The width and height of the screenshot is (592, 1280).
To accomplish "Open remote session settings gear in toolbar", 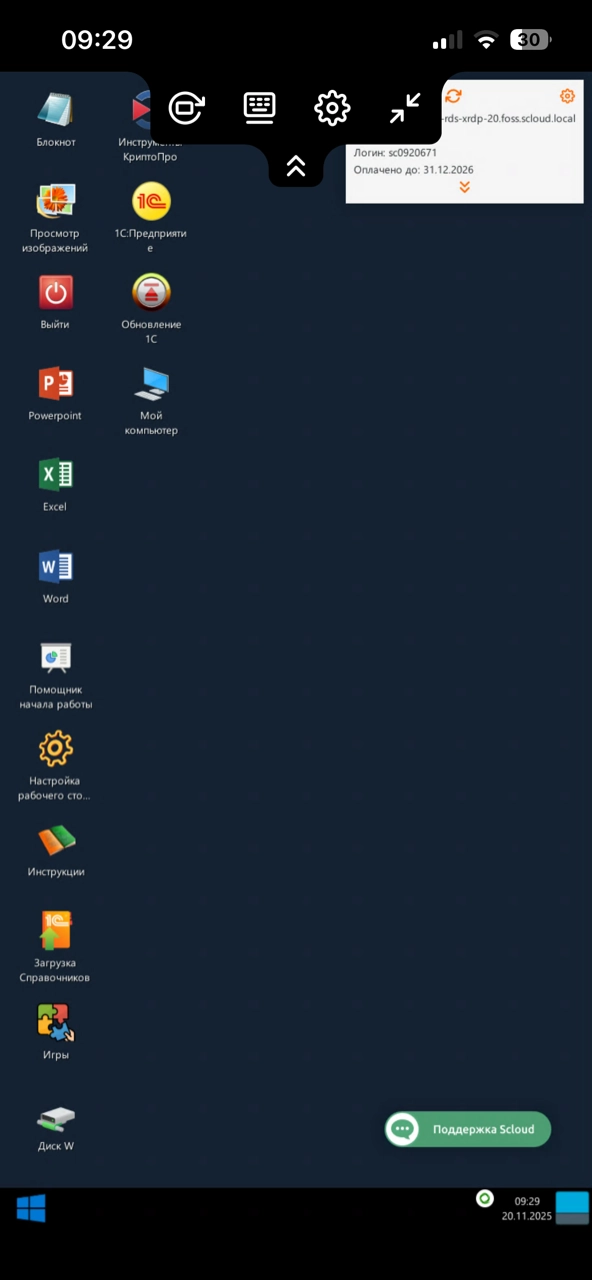I will [332, 108].
